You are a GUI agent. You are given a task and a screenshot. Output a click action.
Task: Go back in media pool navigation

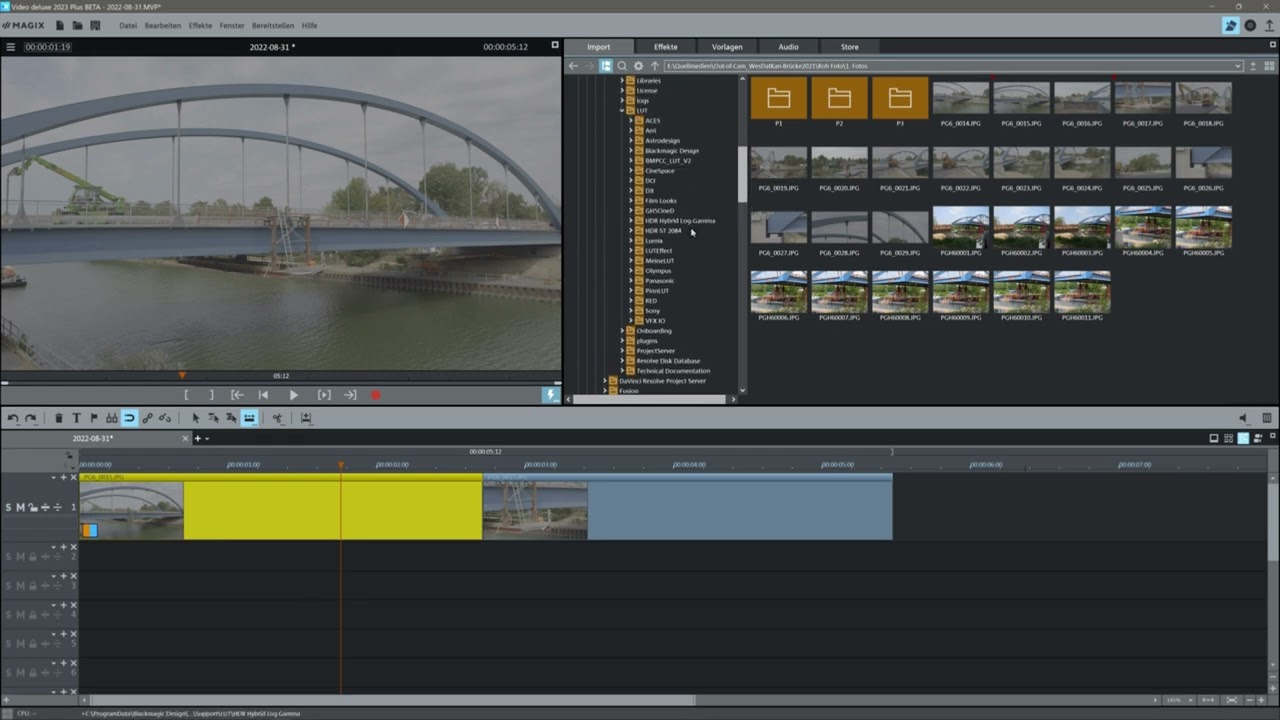coord(573,66)
